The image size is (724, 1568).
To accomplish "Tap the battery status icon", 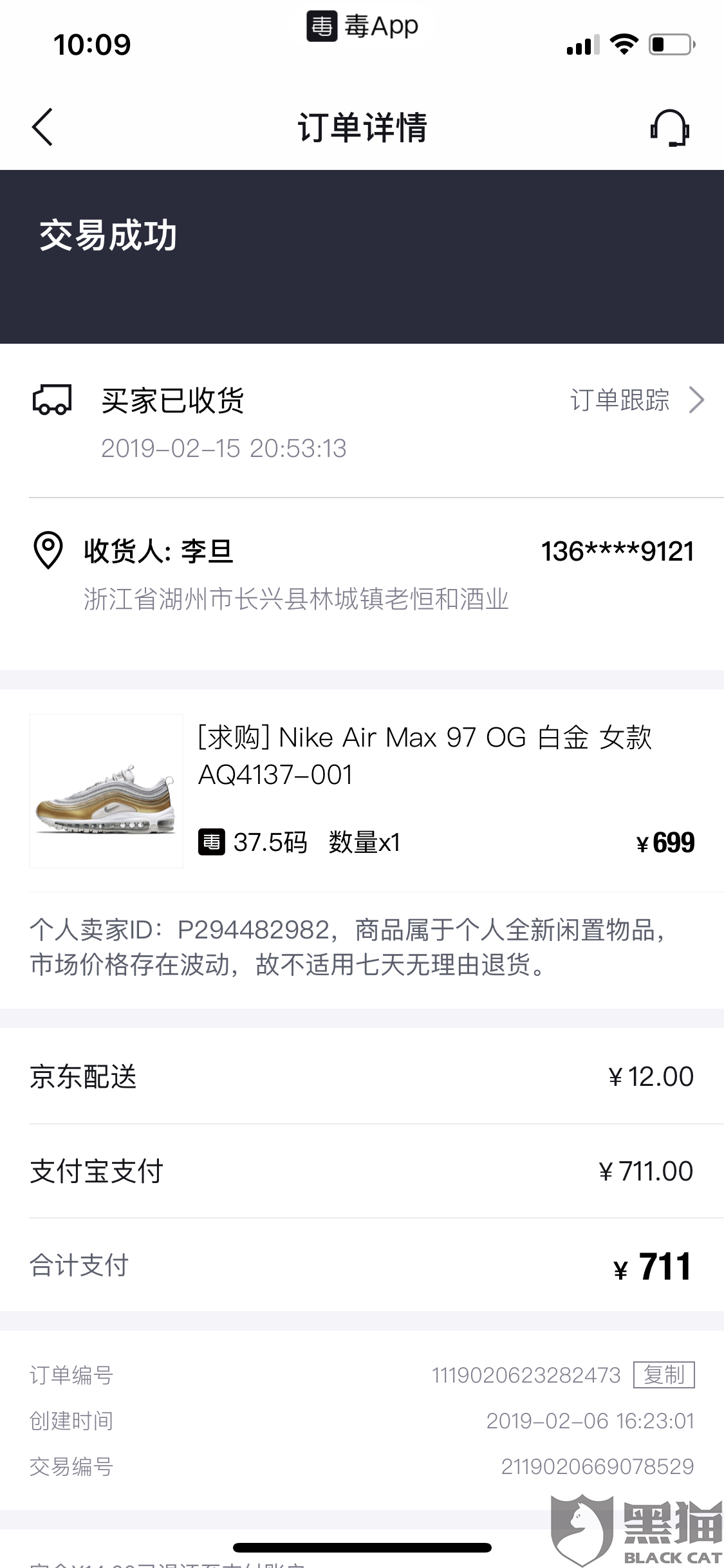I will [x=671, y=44].
